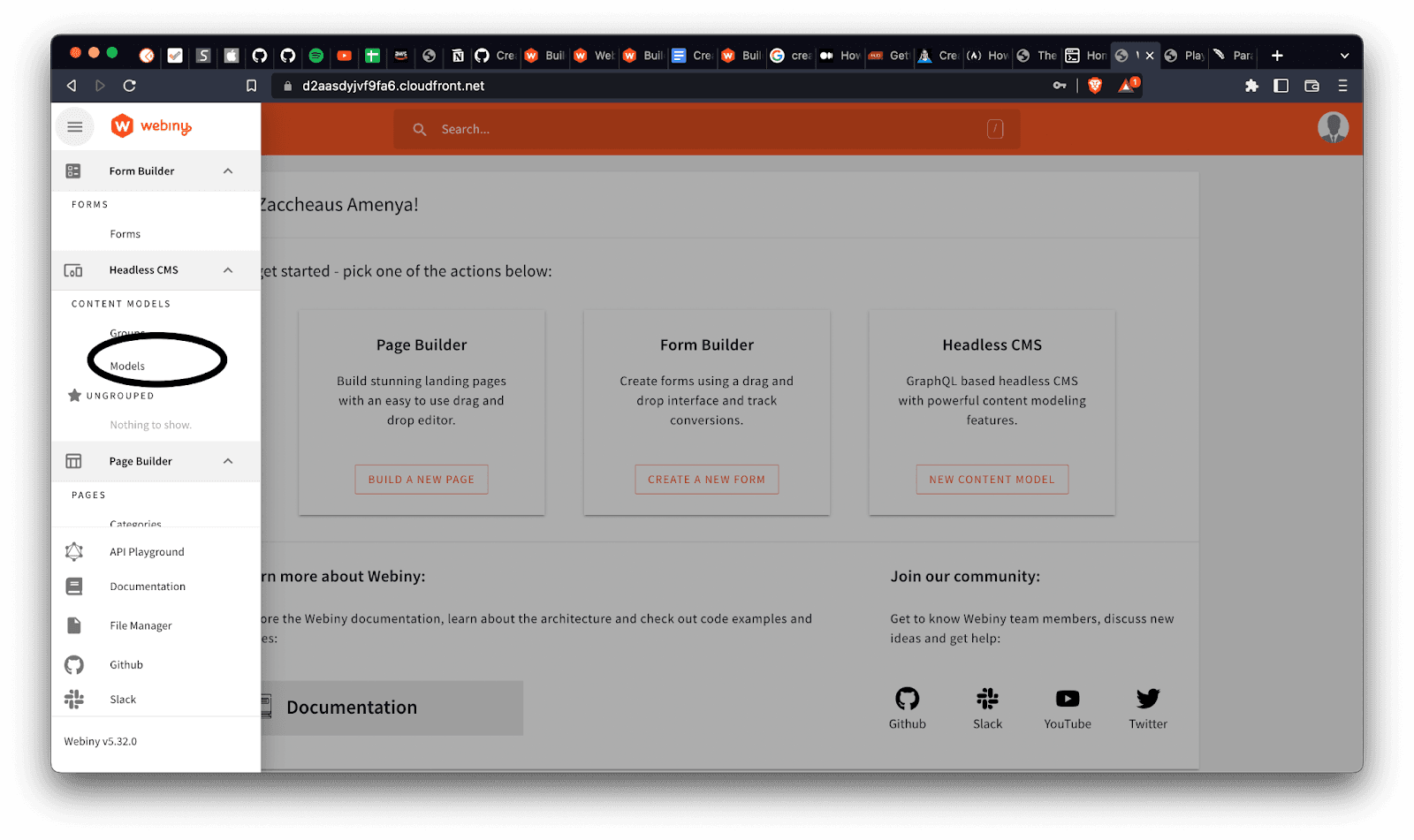This screenshot has width=1414, height=840.
Task: Click the NEW CONTENT MODEL button
Action: [992, 480]
